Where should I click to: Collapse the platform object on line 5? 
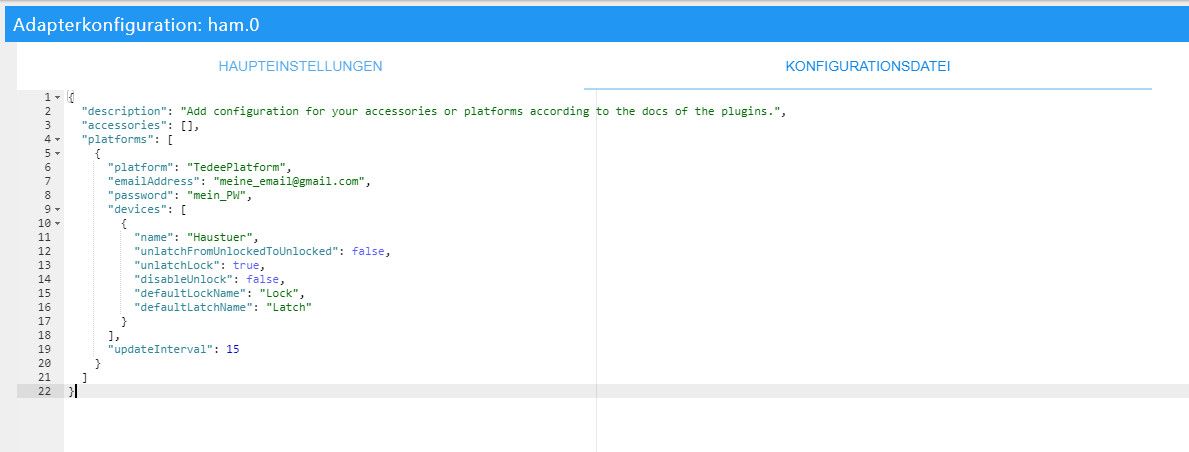click(58, 153)
